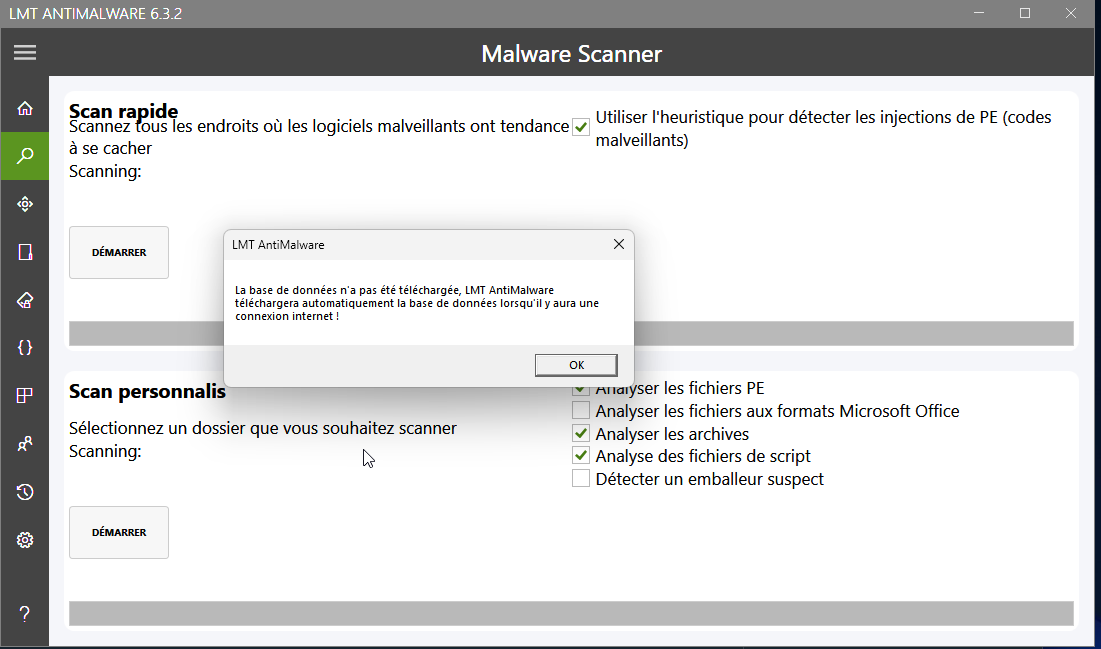Viewport: 1101px width, 649px height.
Task: Open the users sidebar icon
Action: click(25, 444)
